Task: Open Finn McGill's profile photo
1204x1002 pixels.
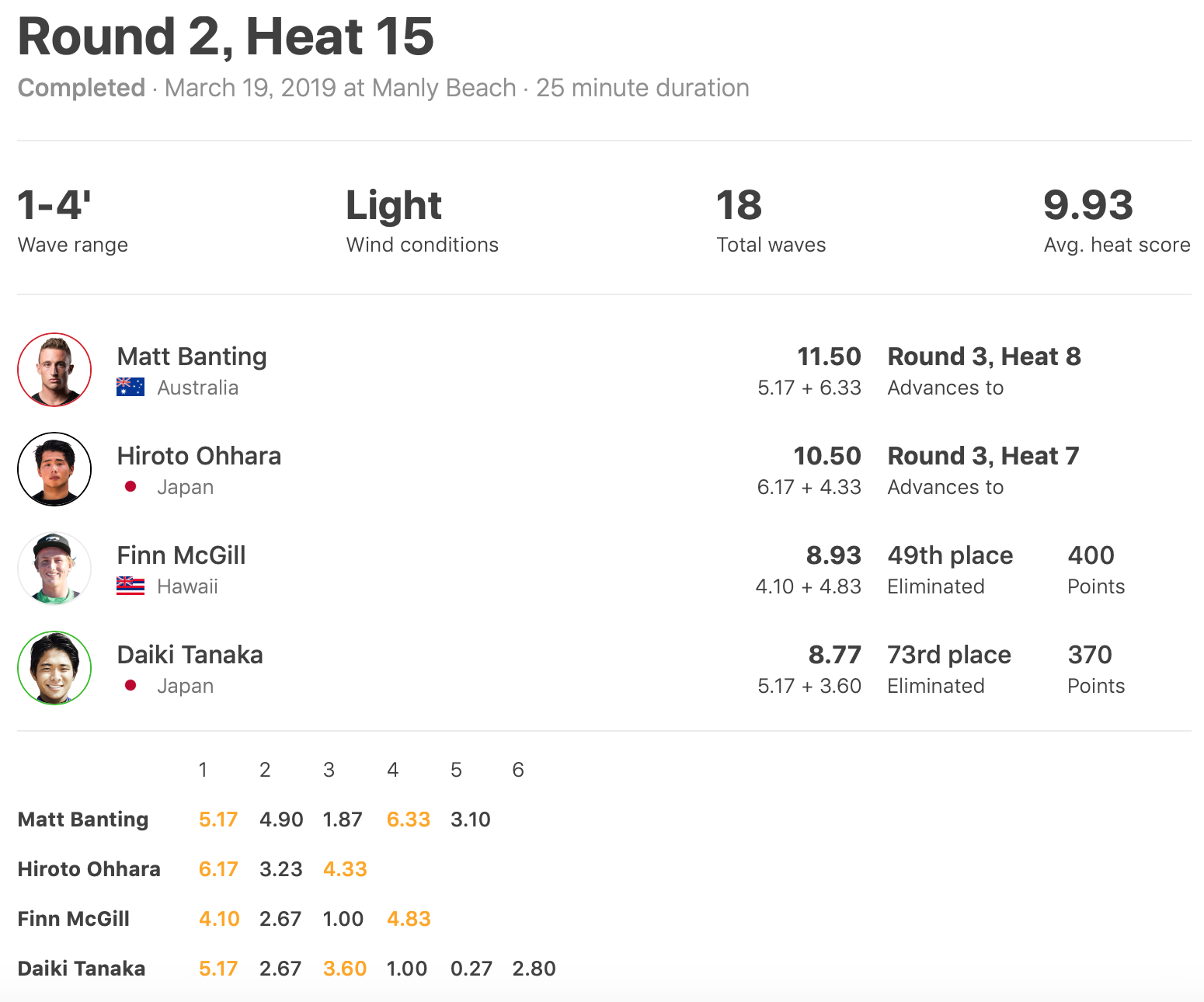Action: (x=54, y=569)
